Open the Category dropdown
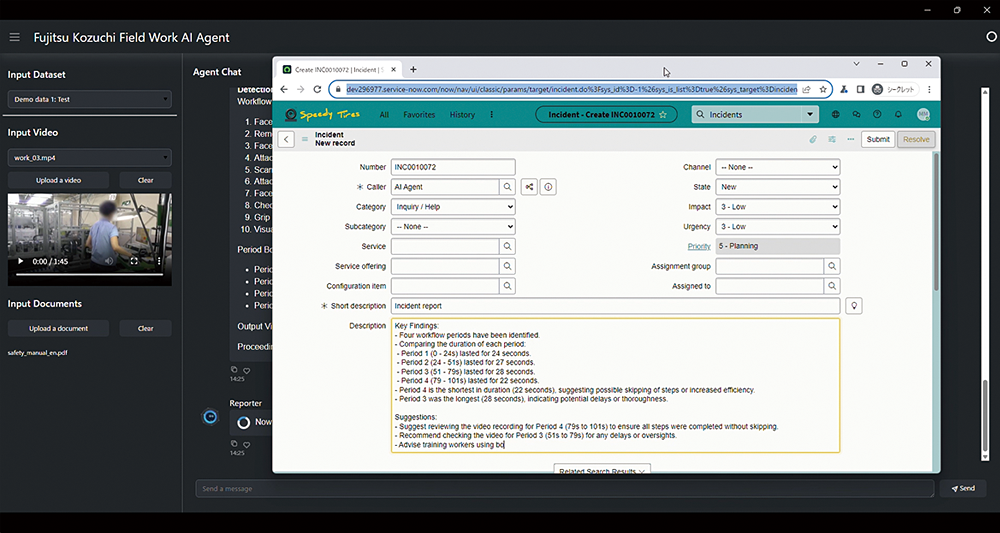 (x=453, y=207)
